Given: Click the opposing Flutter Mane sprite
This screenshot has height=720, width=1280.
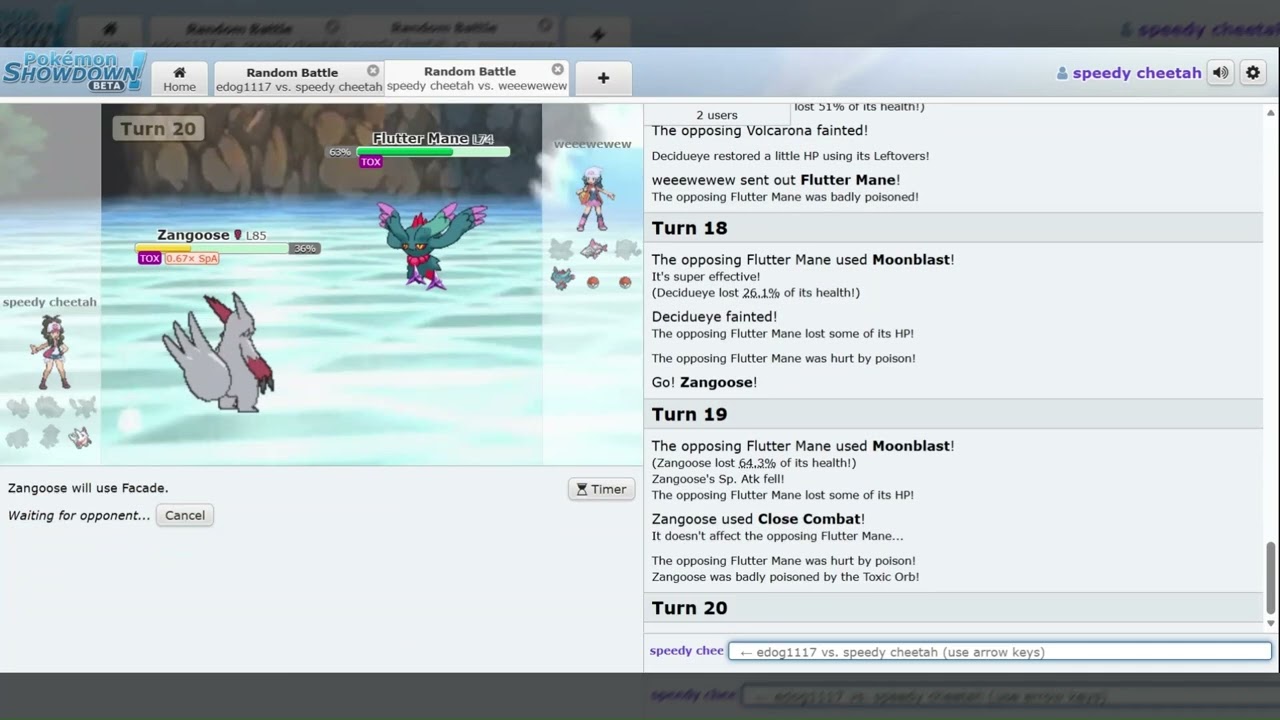Looking at the screenshot, I should coord(430,245).
